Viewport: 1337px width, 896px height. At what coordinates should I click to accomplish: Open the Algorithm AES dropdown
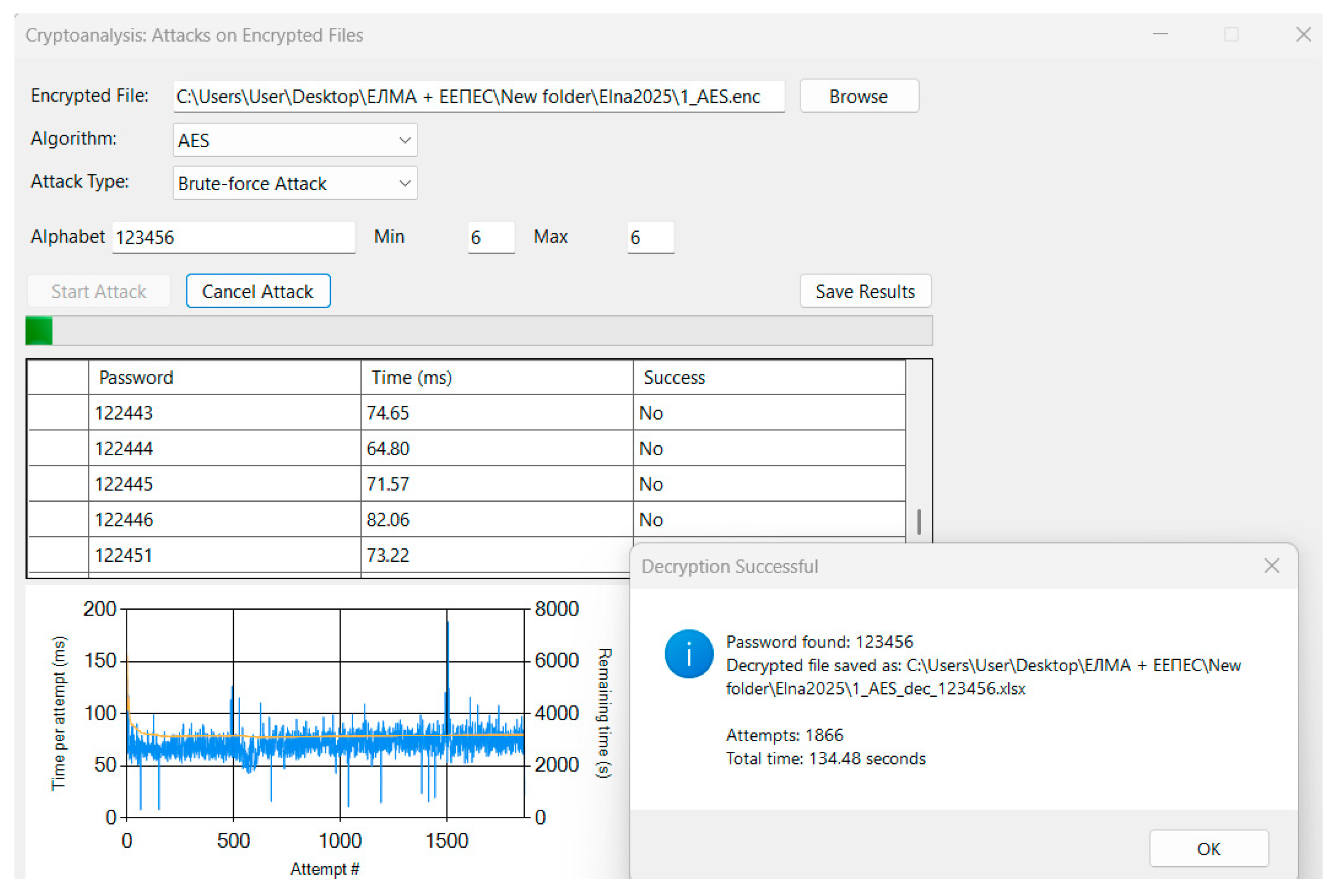point(295,140)
